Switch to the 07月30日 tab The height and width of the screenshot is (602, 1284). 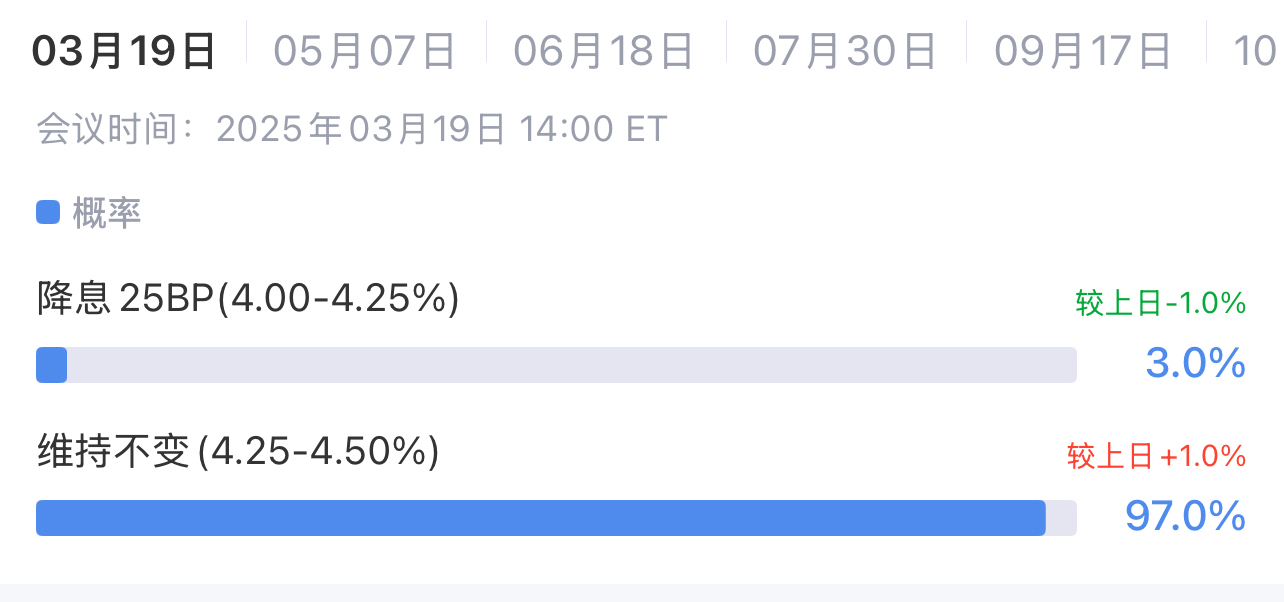845,51
